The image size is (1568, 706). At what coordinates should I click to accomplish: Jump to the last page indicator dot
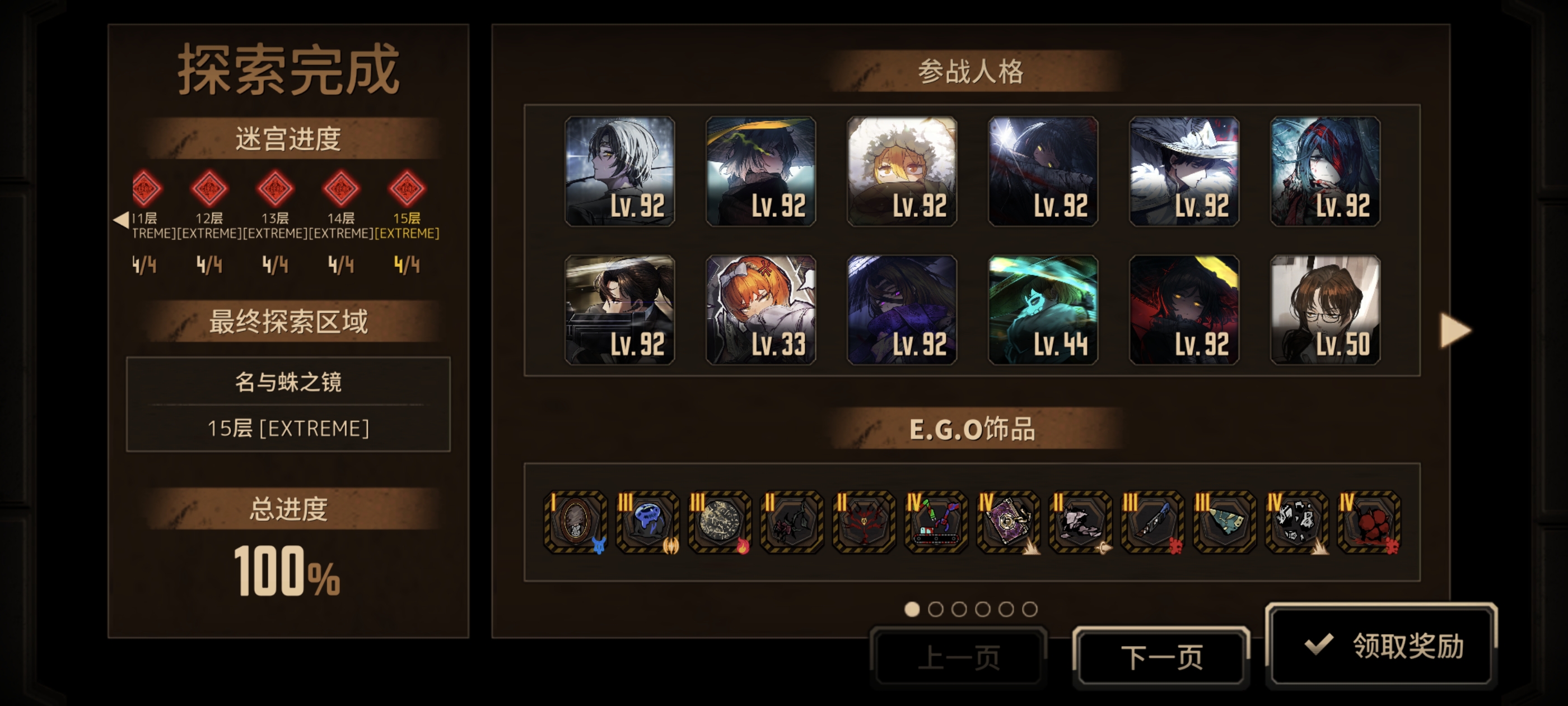(1029, 609)
